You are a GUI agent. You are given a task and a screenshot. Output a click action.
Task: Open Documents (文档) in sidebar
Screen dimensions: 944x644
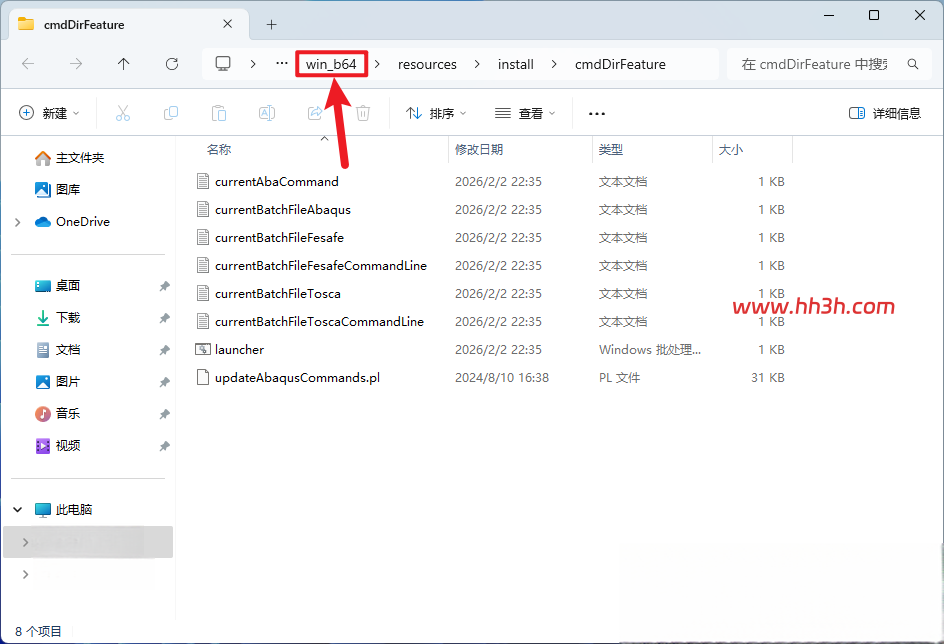click(58, 350)
